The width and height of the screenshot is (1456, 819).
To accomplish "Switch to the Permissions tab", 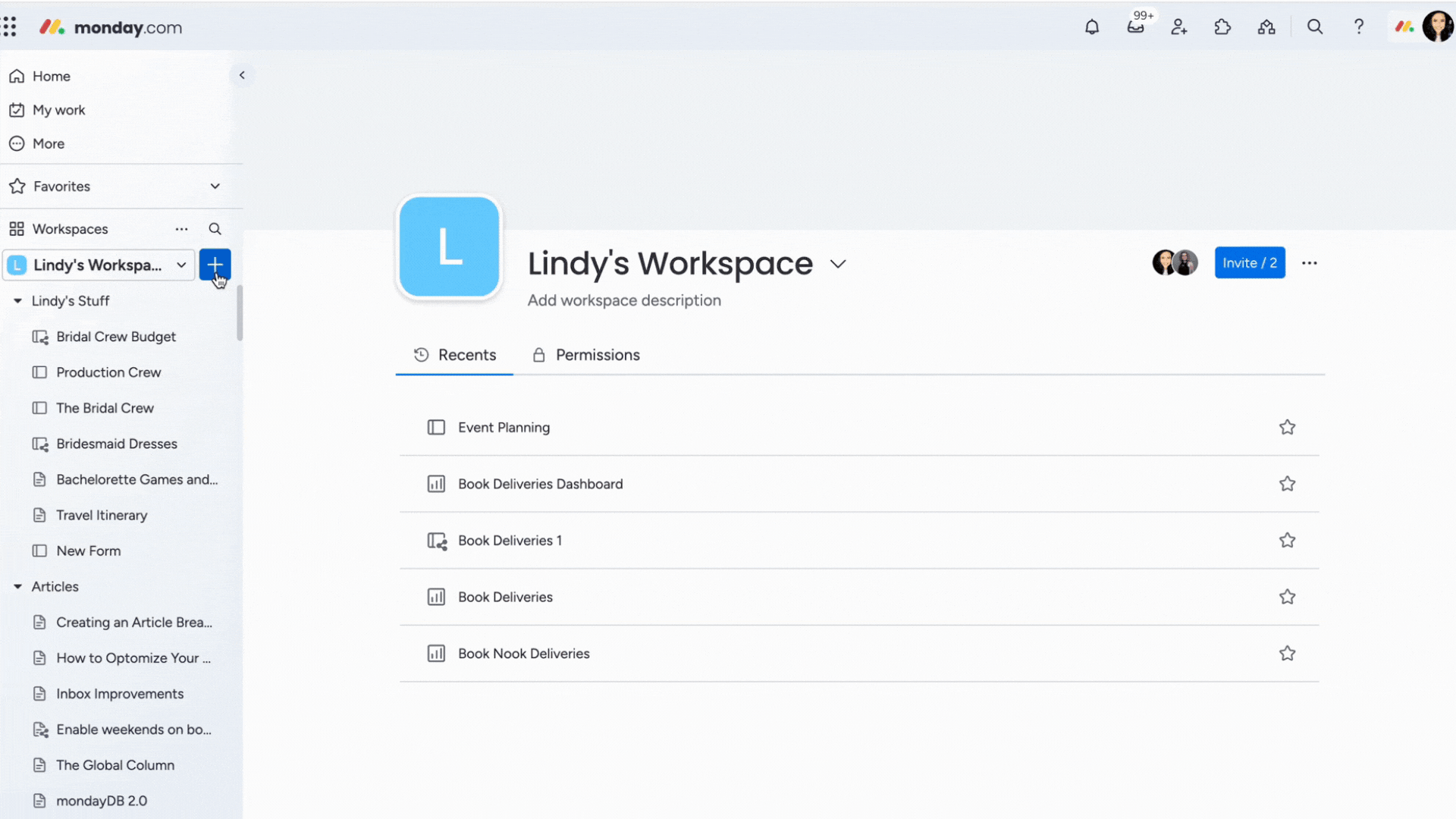I will 585,355.
